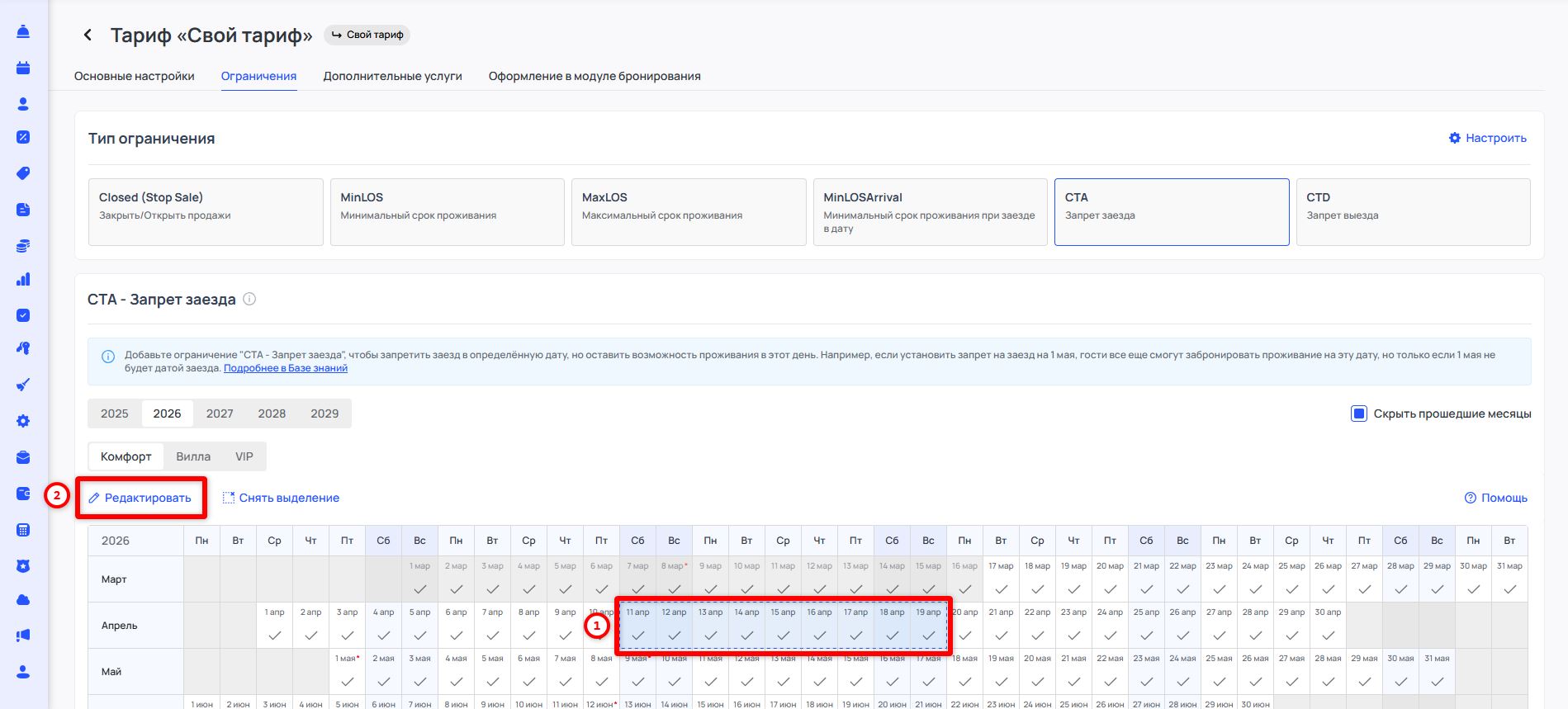Open the calendar icon in the sidebar
This screenshot has height=709, width=1568.
coord(23,69)
